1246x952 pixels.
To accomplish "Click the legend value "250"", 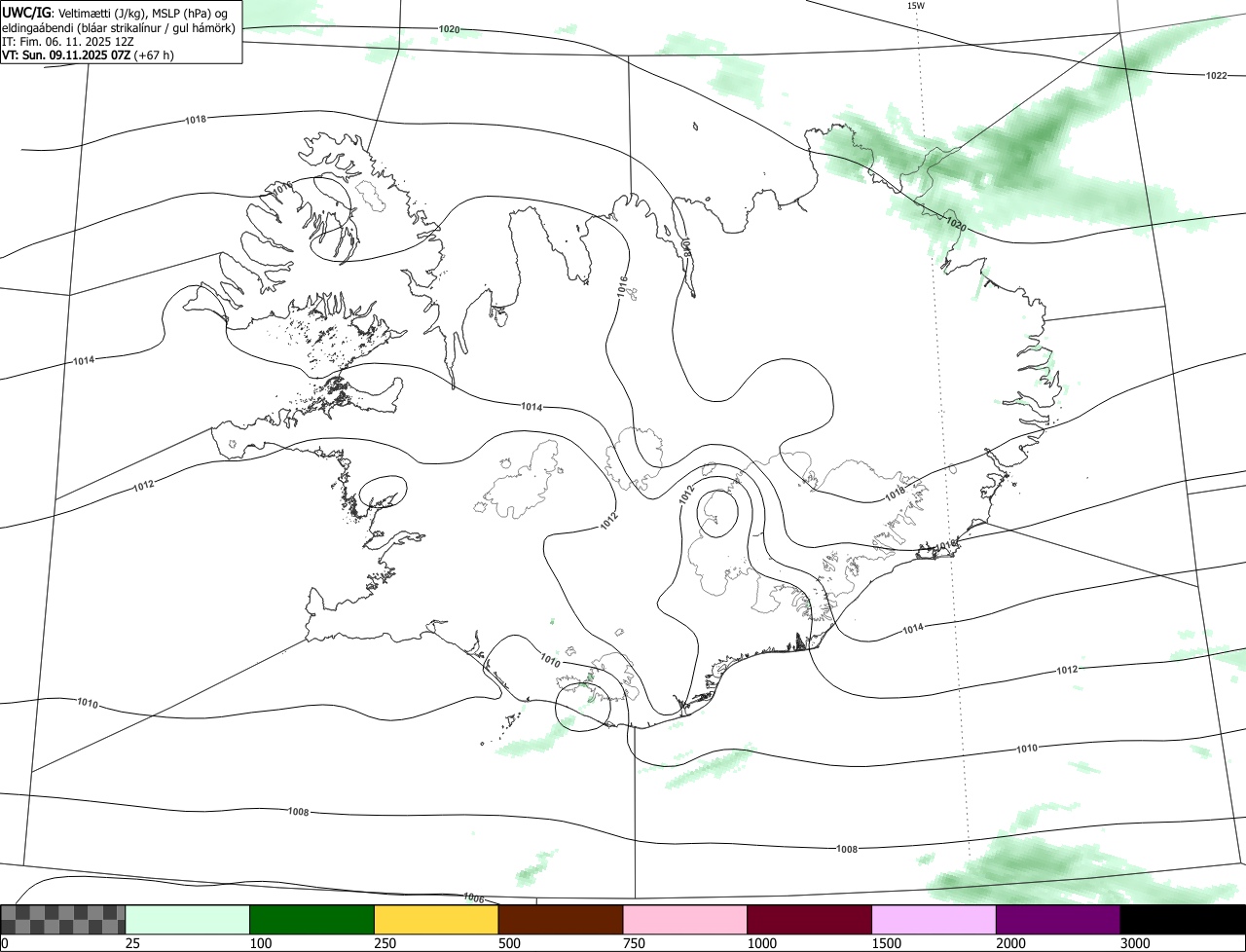I will tap(385, 943).
